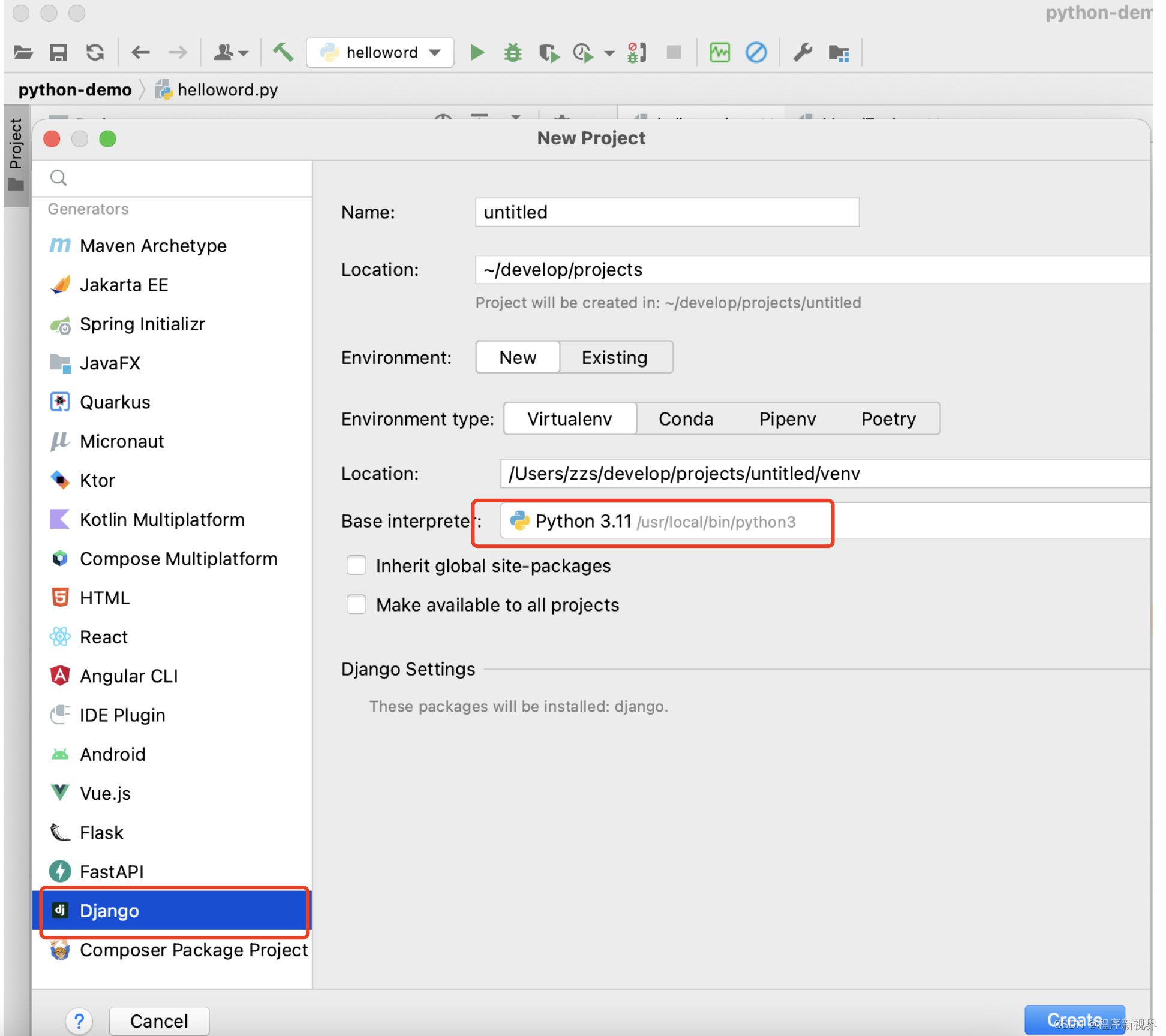The height and width of the screenshot is (1036, 1166).
Task: Select Django generator
Action: coord(172,911)
